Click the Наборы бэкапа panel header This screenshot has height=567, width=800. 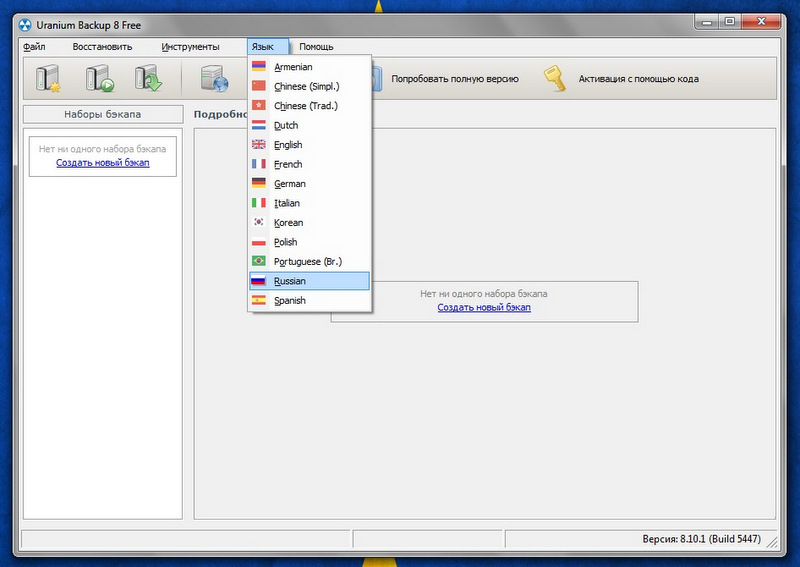point(103,114)
